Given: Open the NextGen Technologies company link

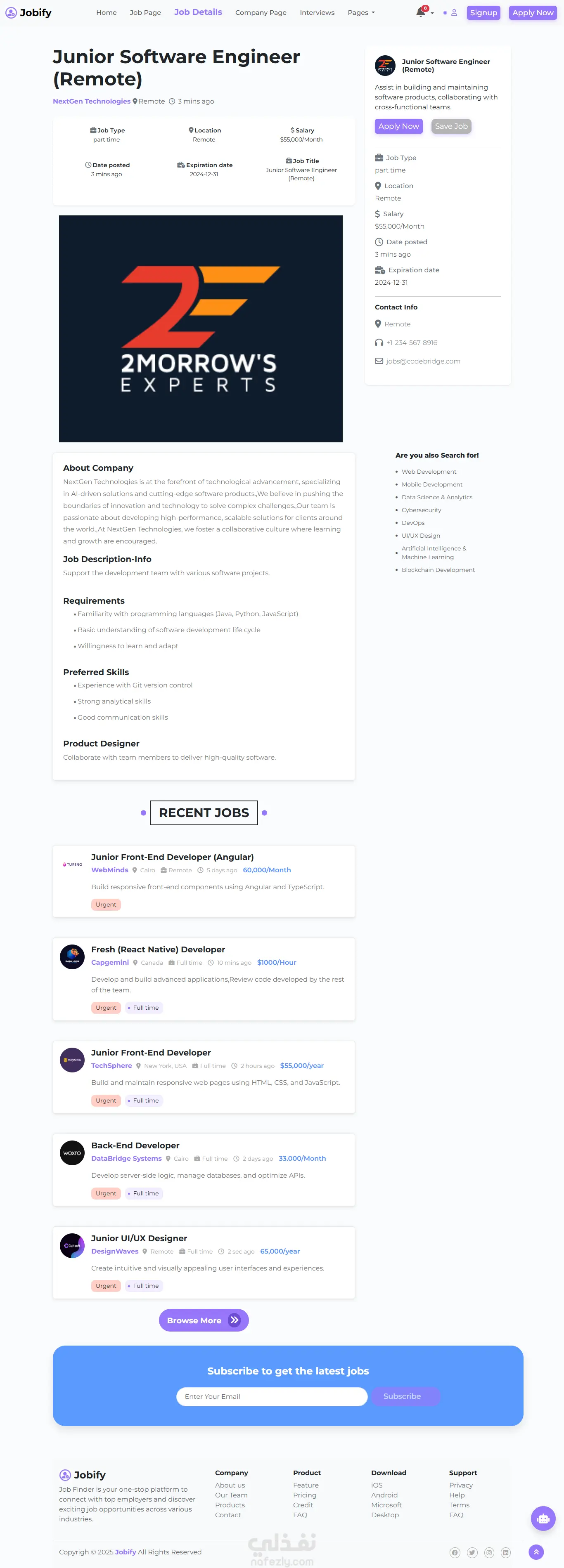Looking at the screenshot, I should [x=91, y=101].
